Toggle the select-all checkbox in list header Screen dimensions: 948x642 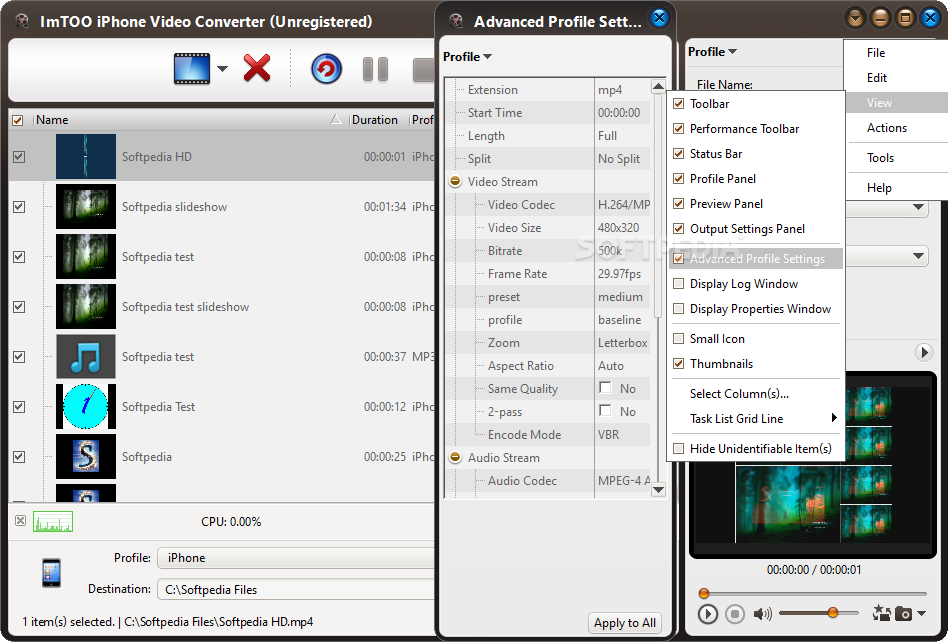[x=18, y=120]
